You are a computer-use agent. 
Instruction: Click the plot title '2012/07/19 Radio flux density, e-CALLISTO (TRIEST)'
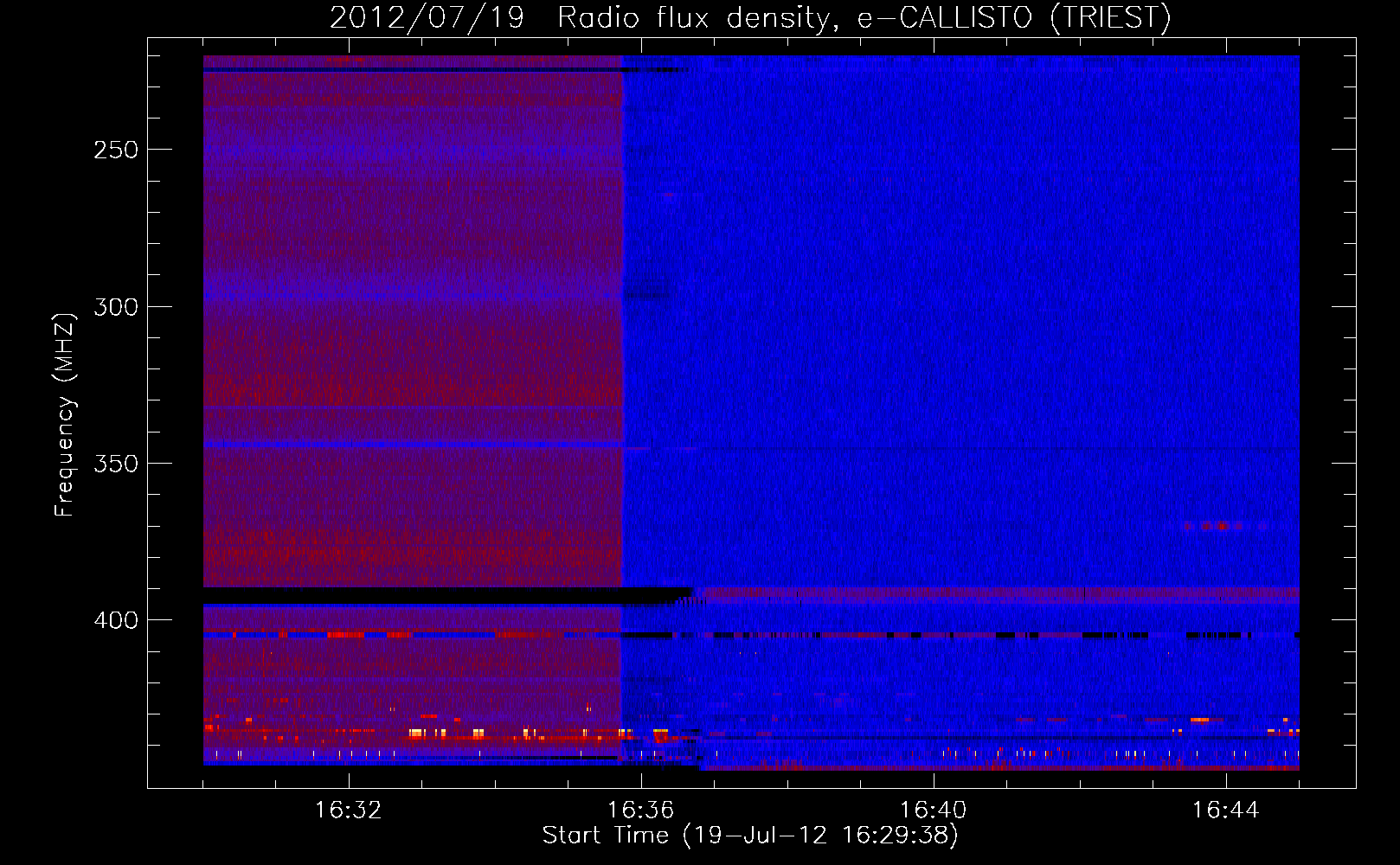[x=750, y=17]
